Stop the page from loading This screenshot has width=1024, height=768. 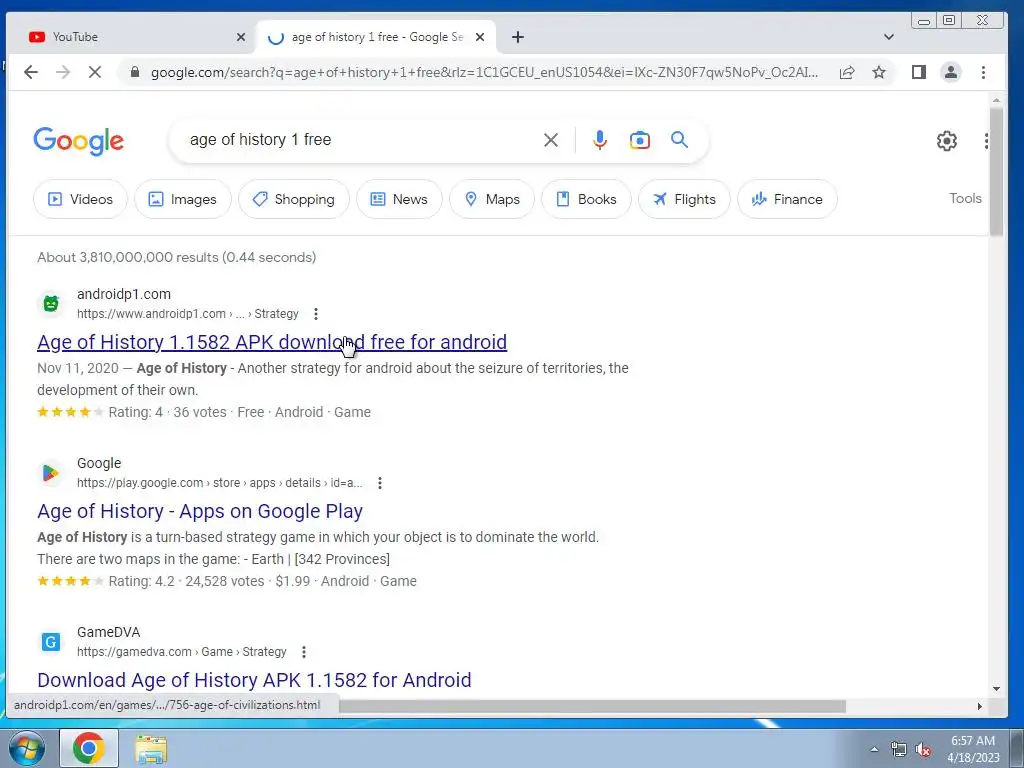tap(95, 72)
